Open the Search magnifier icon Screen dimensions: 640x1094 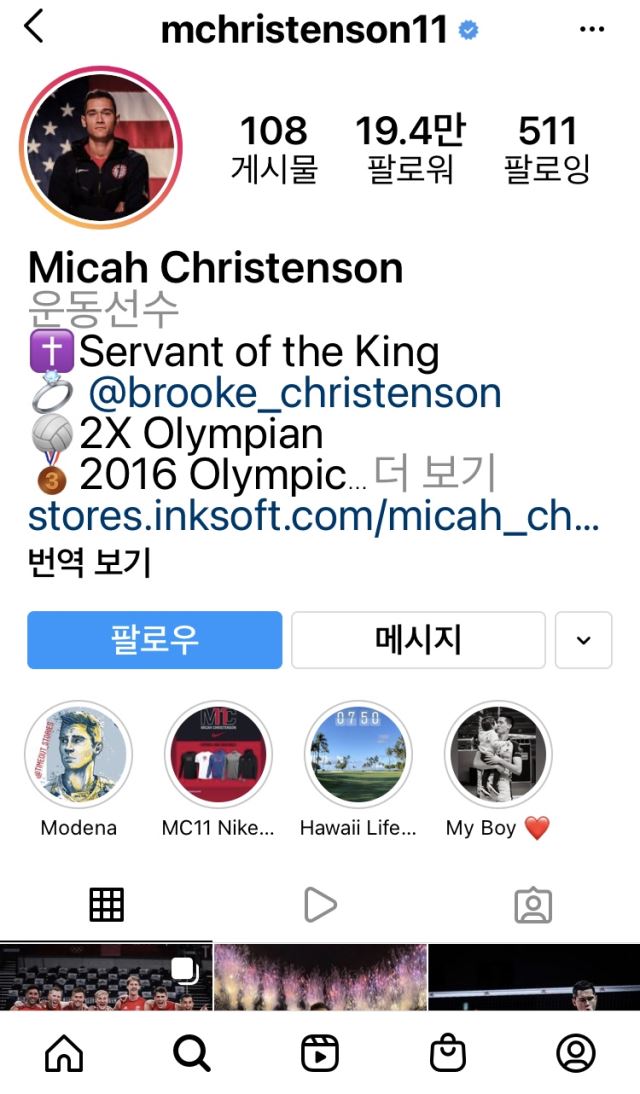(192, 1053)
